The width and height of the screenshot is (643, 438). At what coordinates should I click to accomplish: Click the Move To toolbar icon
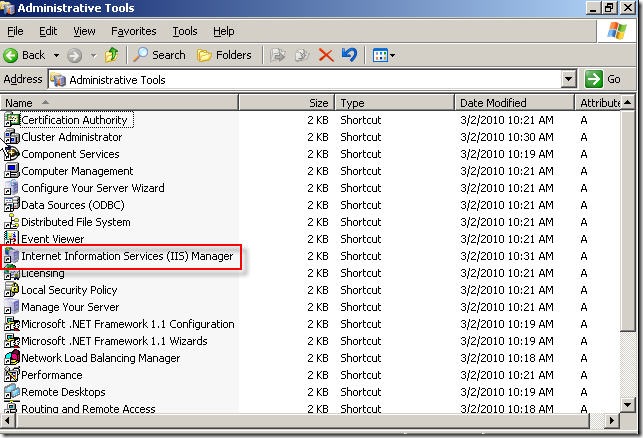[x=278, y=55]
